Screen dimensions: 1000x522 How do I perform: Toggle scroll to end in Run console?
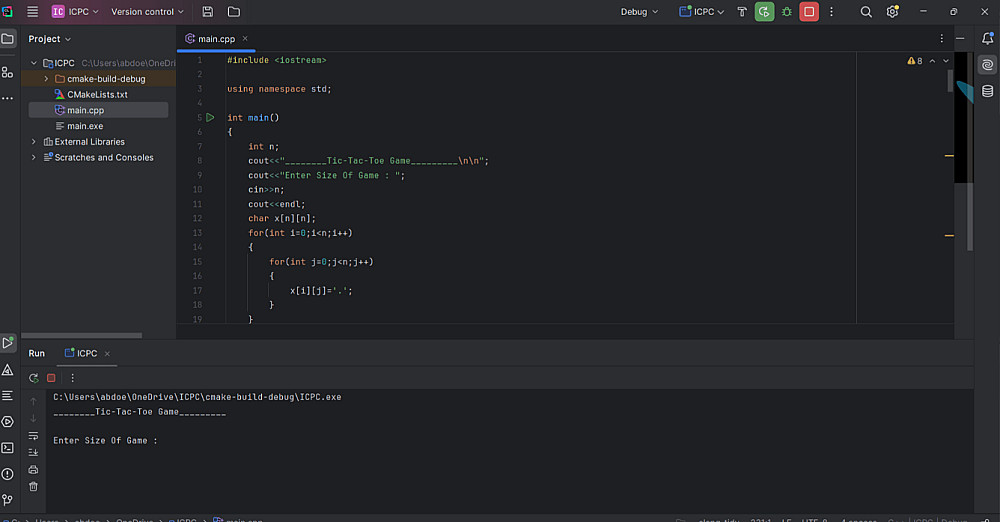click(33, 452)
